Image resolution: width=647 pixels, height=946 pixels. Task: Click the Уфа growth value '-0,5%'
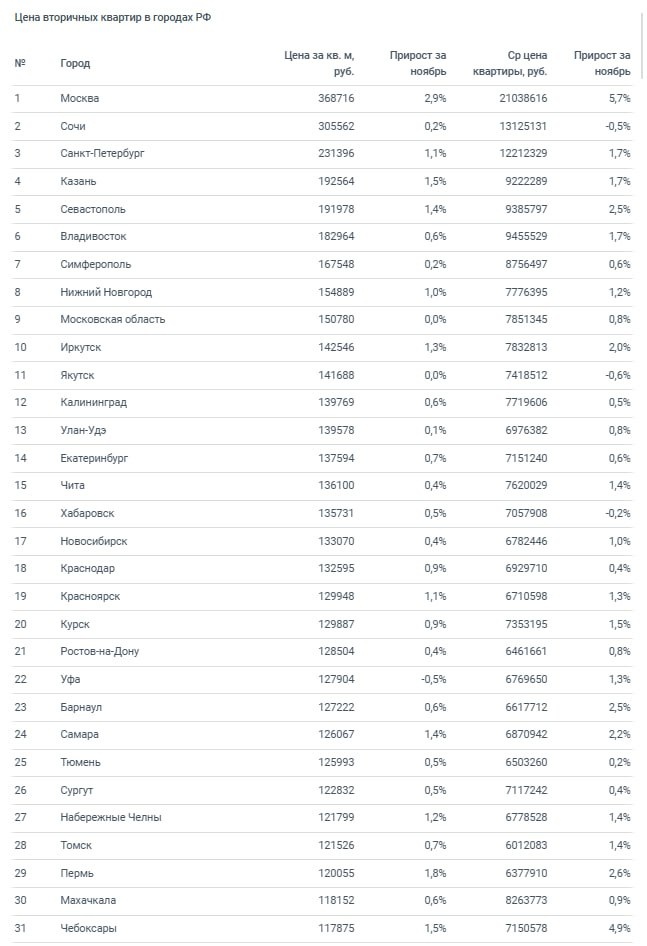pos(433,679)
